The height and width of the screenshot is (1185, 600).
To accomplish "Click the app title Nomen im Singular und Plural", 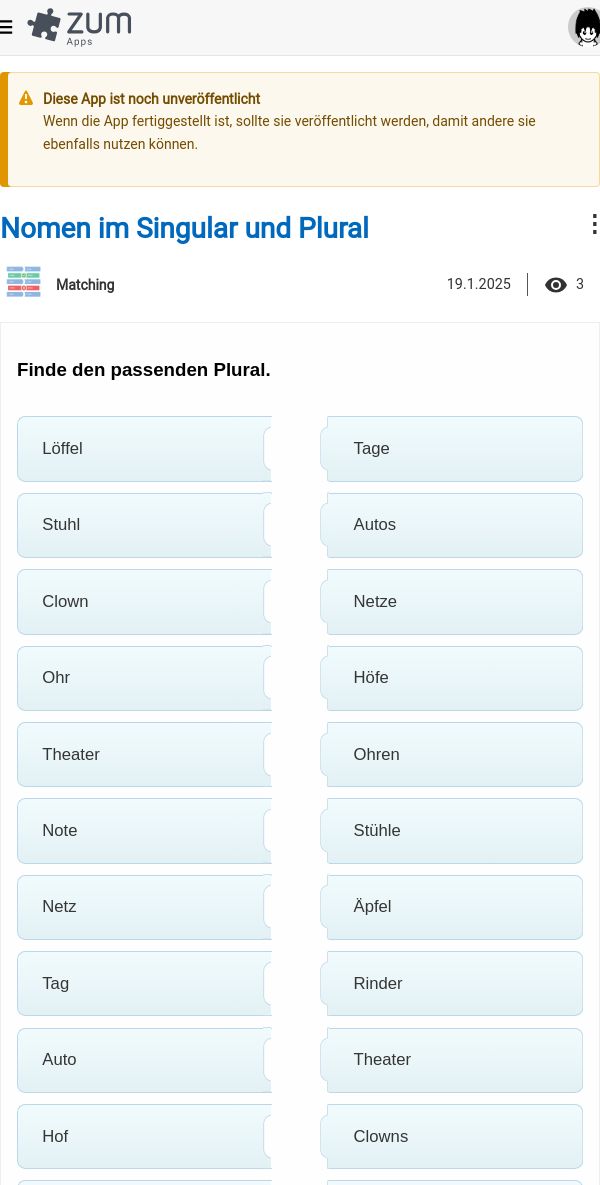I will tap(185, 227).
